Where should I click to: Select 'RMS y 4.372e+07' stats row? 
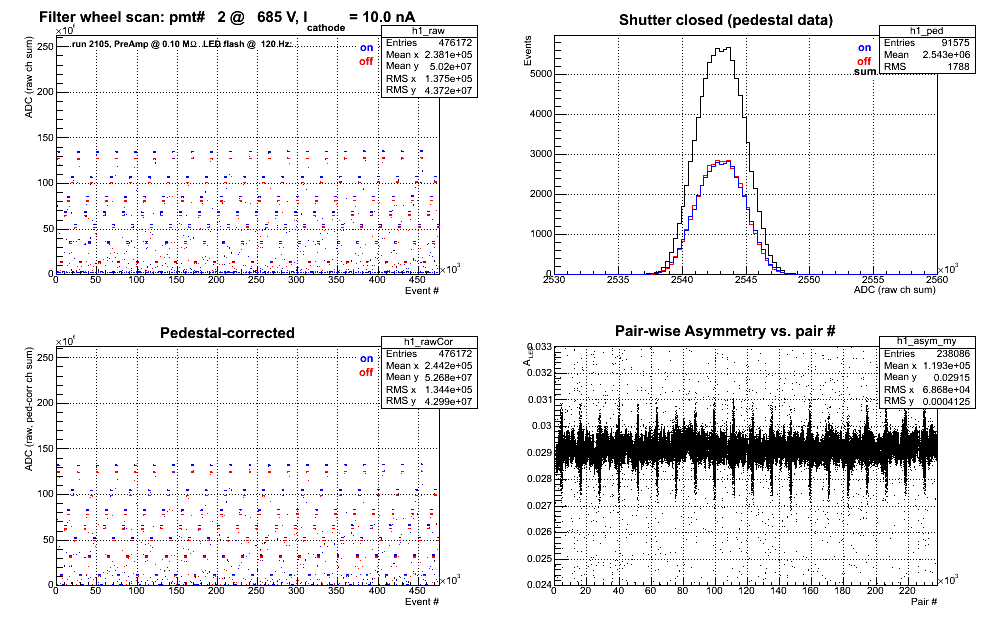coord(429,90)
